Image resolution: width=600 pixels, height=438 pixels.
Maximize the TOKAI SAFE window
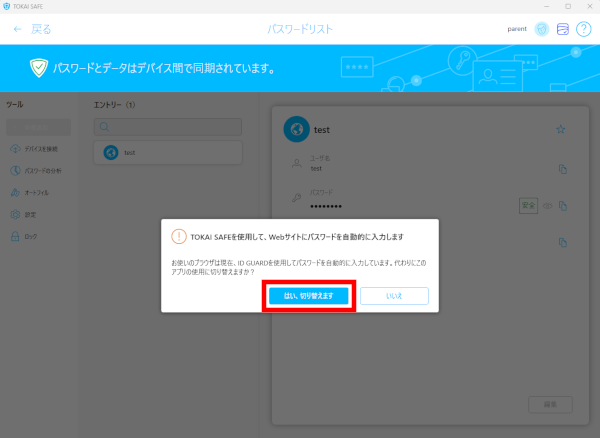pos(568,7)
